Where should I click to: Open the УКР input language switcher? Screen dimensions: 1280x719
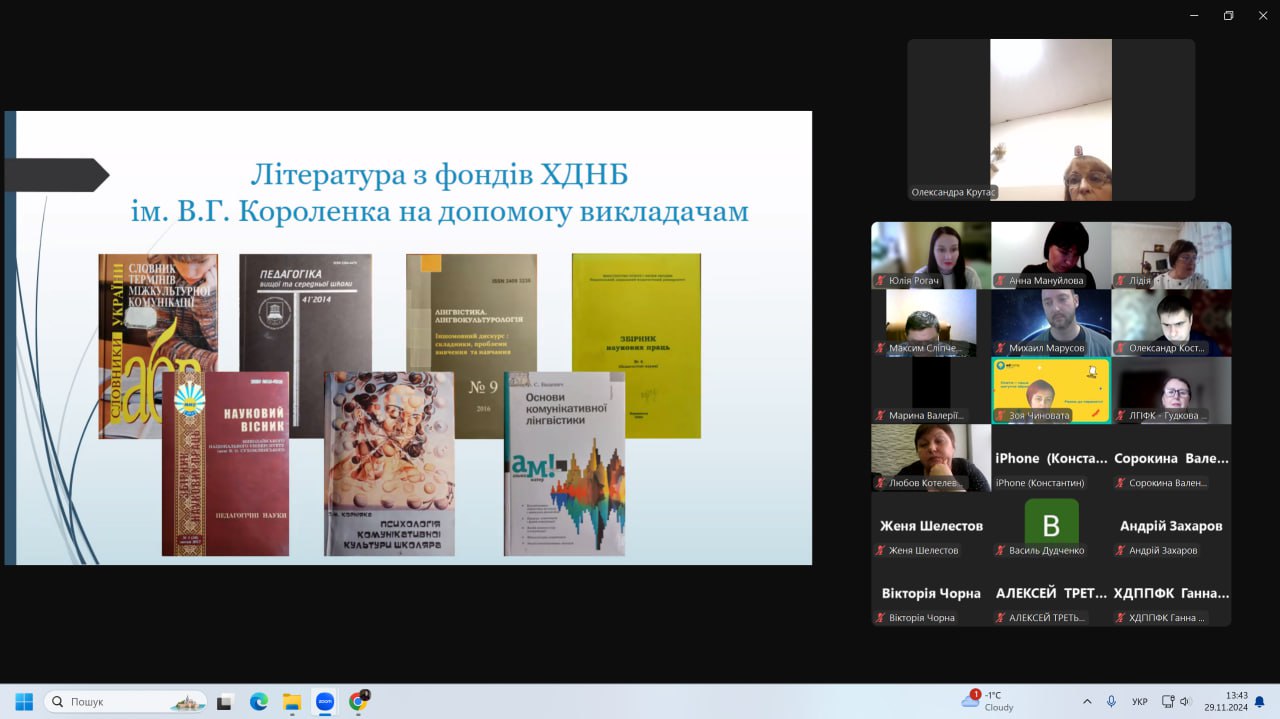[x=1139, y=702]
